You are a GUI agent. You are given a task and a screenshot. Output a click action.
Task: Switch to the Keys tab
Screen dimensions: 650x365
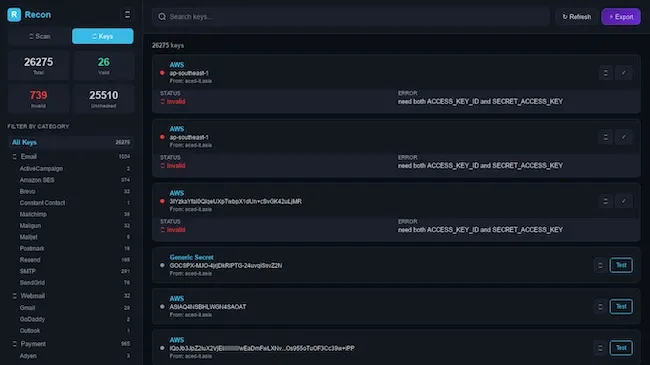tap(102, 36)
